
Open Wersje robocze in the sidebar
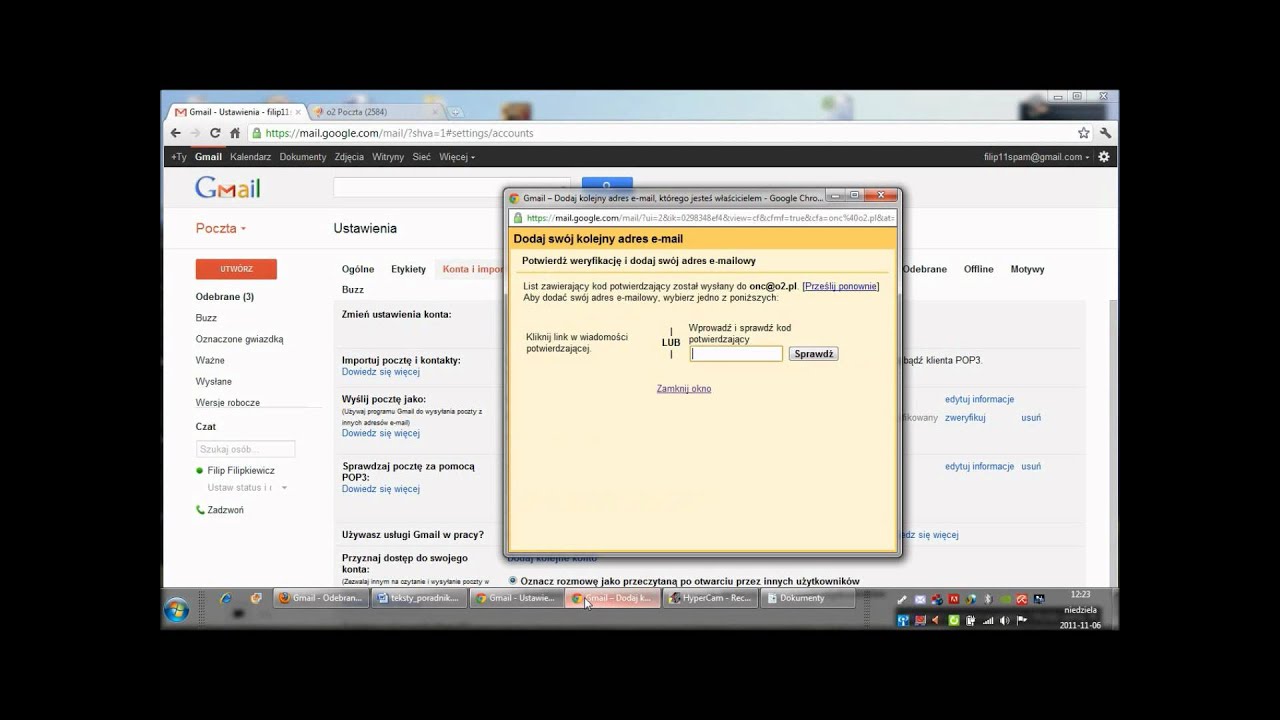[228, 402]
